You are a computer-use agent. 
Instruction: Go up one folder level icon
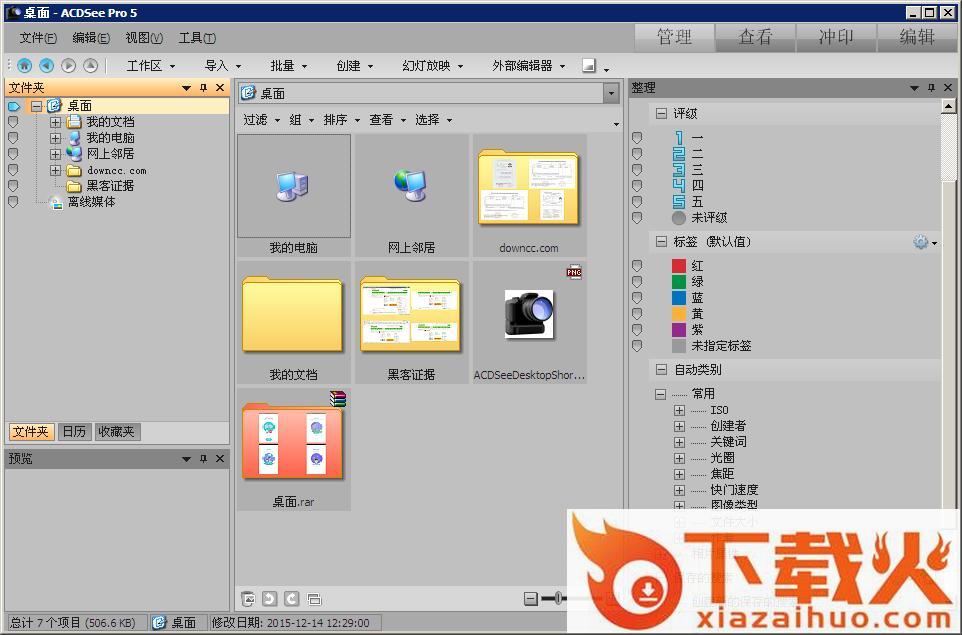point(90,65)
